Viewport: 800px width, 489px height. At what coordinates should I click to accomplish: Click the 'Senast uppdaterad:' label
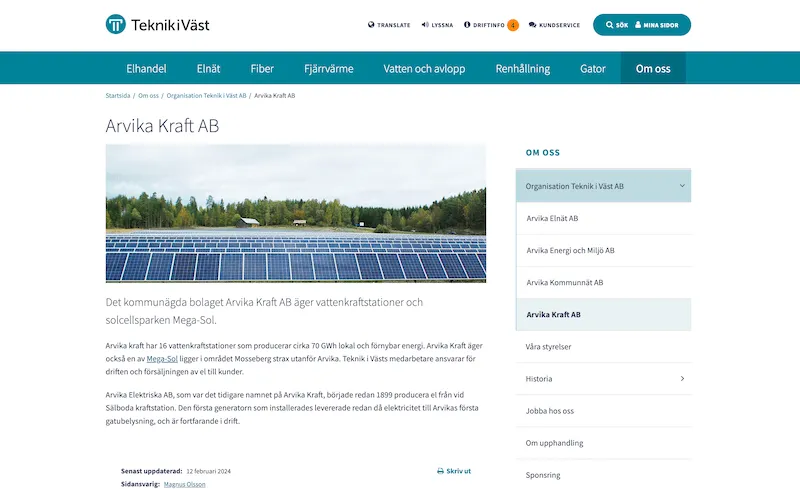coord(152,471)
